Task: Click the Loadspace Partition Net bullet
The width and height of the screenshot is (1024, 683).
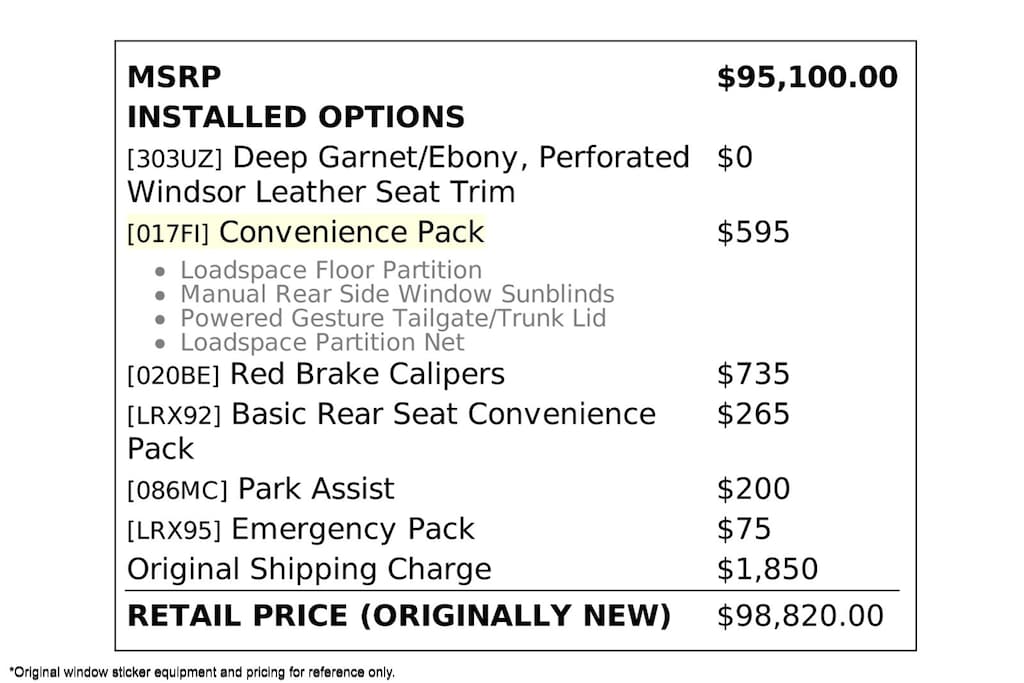Action: pyautogui.click(x=322, y=342)
